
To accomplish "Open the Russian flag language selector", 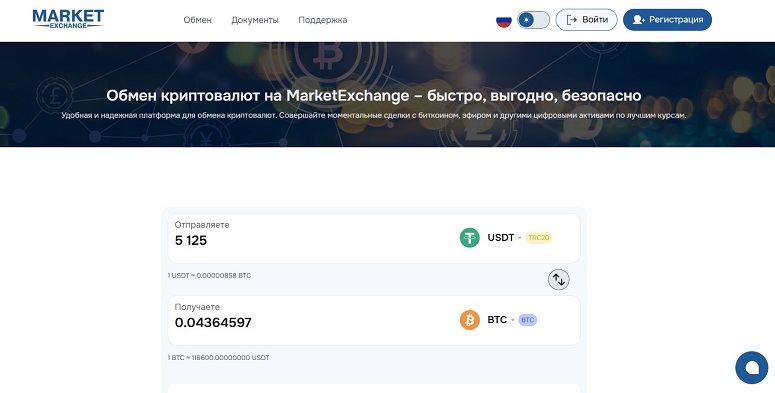I will click(504, 20).
